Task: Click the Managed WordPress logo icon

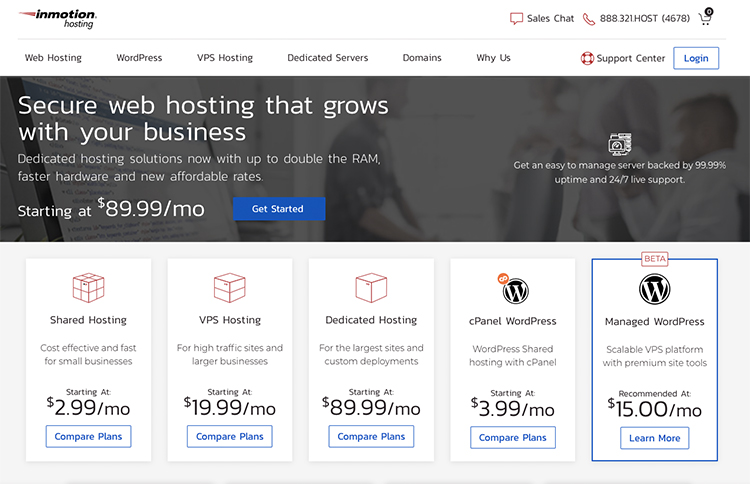Action: click(654, 289)
